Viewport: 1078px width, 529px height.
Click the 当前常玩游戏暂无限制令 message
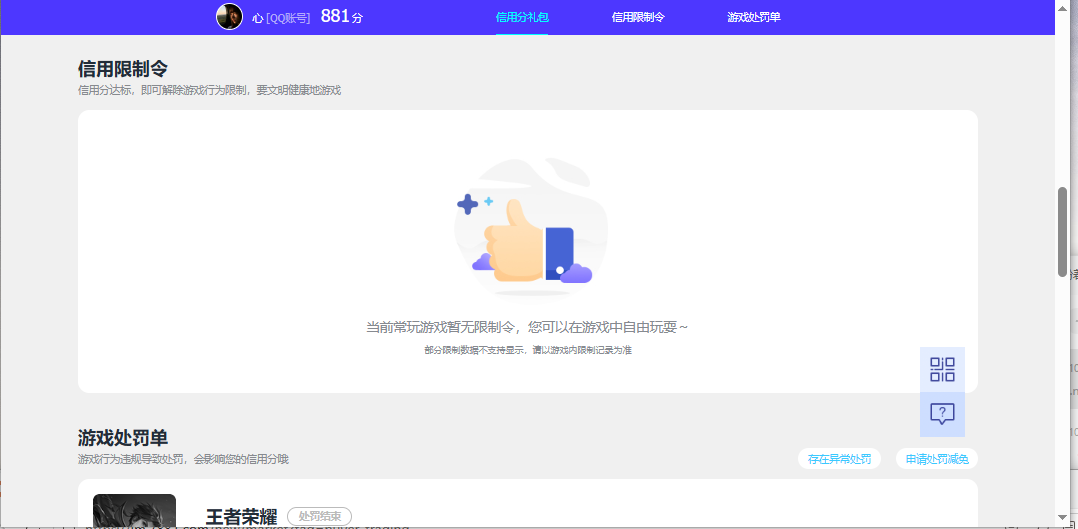click(527, 327)
